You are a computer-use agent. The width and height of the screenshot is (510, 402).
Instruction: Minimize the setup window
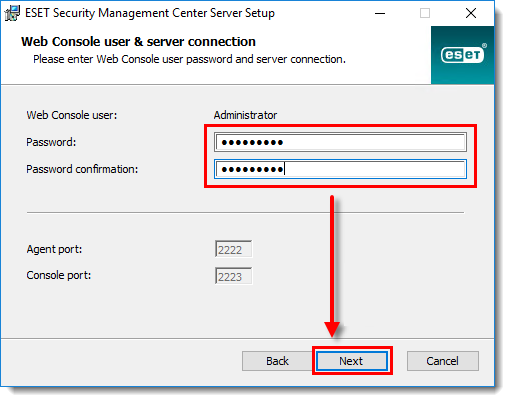[380, 13]
